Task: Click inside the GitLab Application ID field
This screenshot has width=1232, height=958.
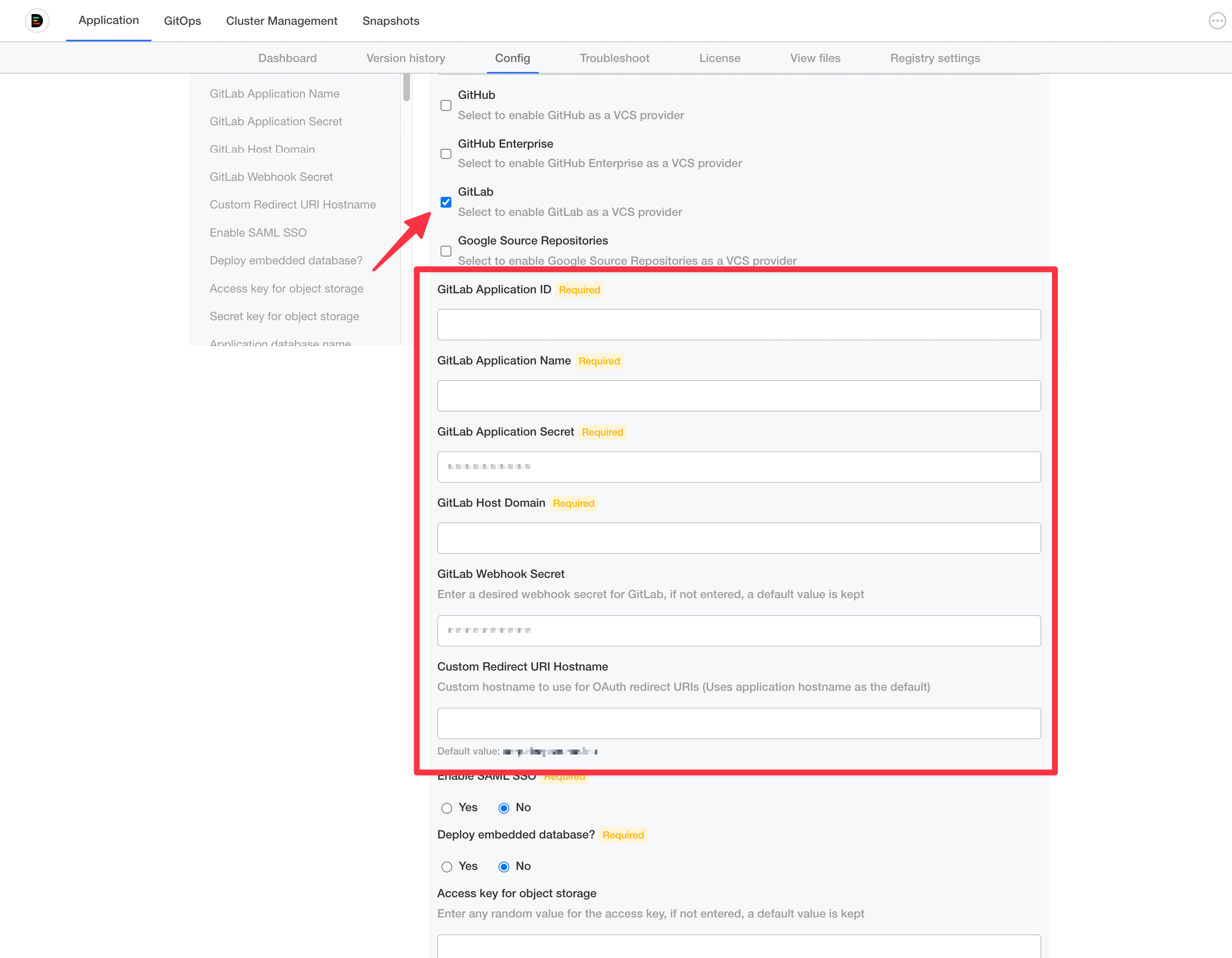Action: (x=739, y=324)
